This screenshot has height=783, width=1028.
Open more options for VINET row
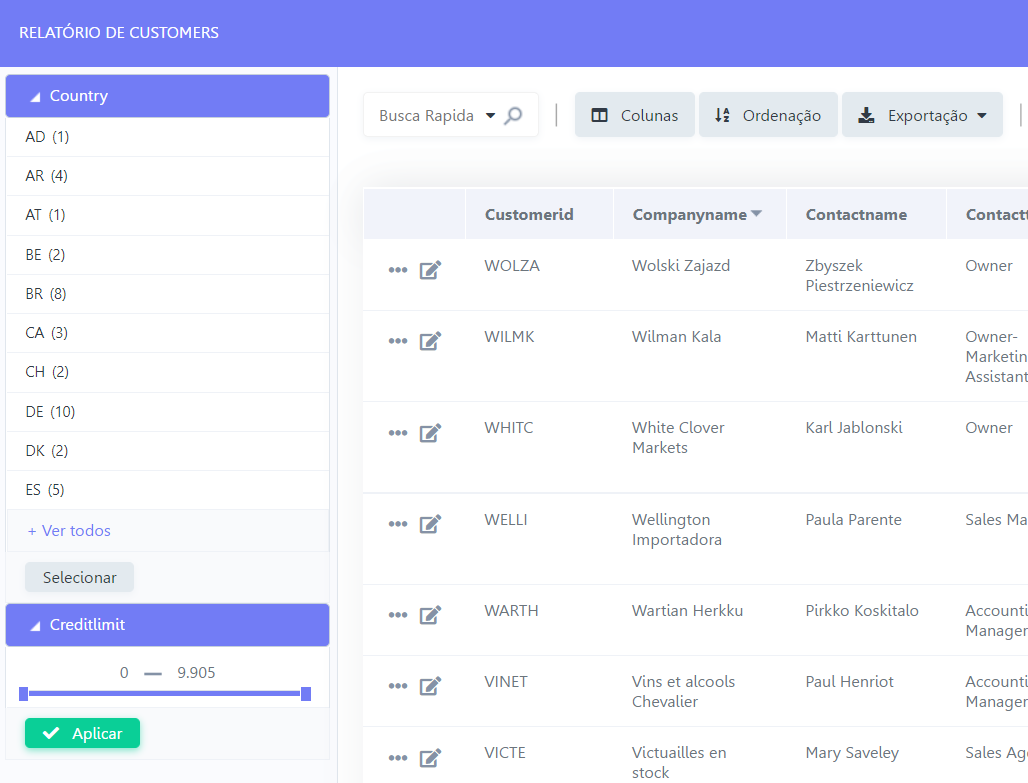(398, 686)
